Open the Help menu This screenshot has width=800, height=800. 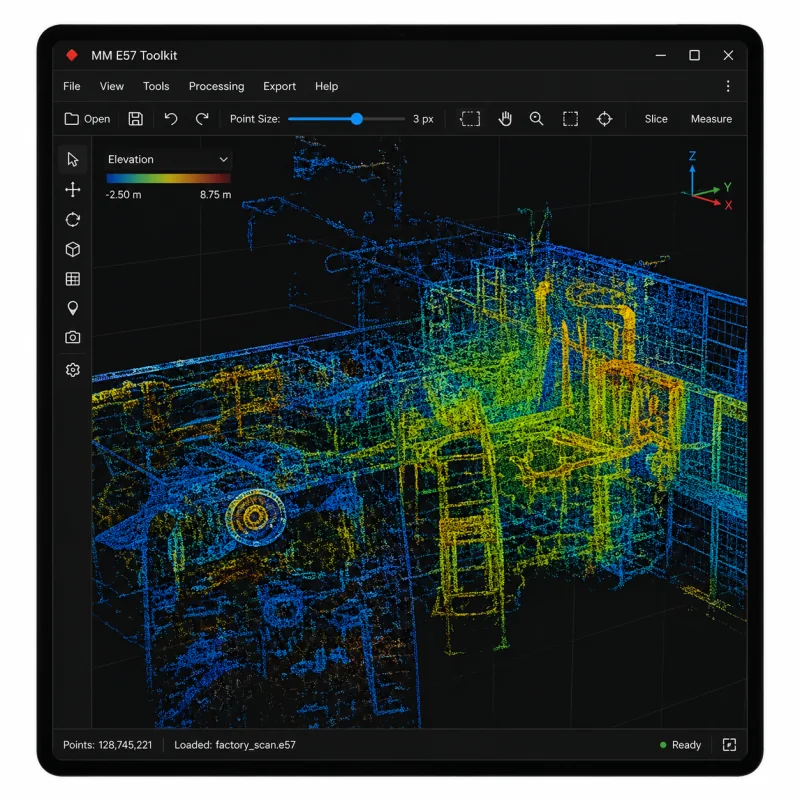click(326, 86)
